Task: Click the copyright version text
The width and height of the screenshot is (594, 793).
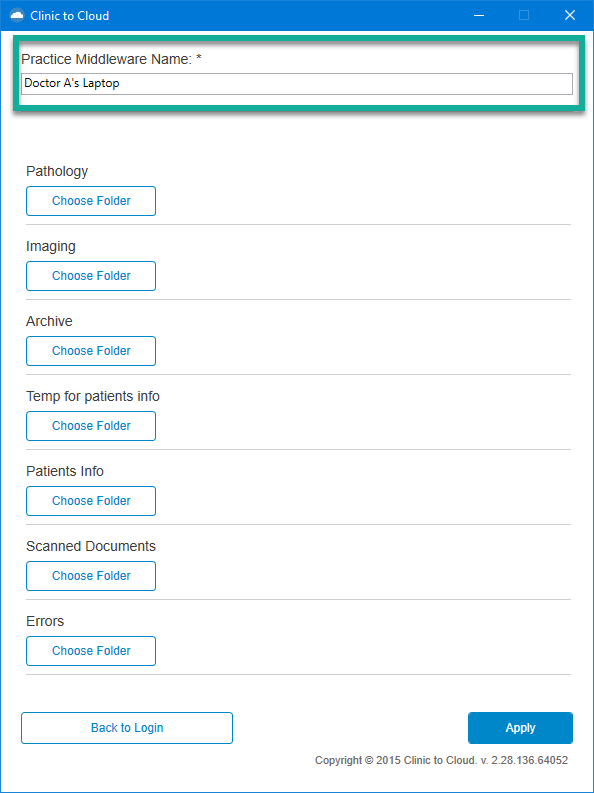Action: (x=441, y=760)
